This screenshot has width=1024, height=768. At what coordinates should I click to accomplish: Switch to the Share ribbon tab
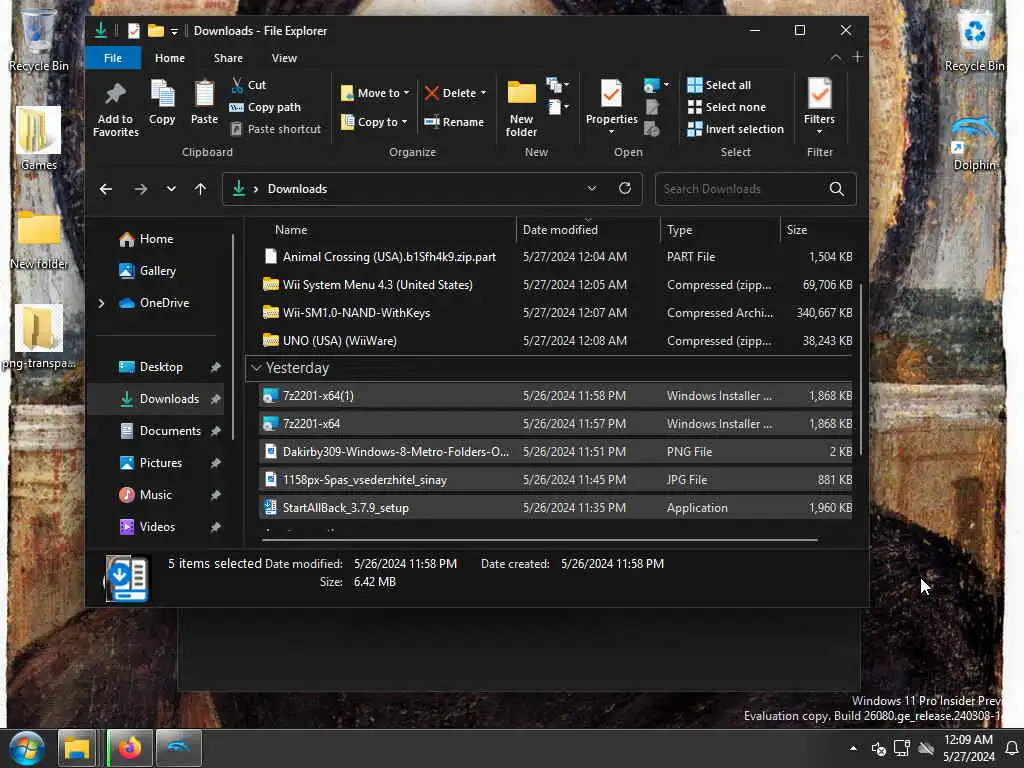(228, 58)
